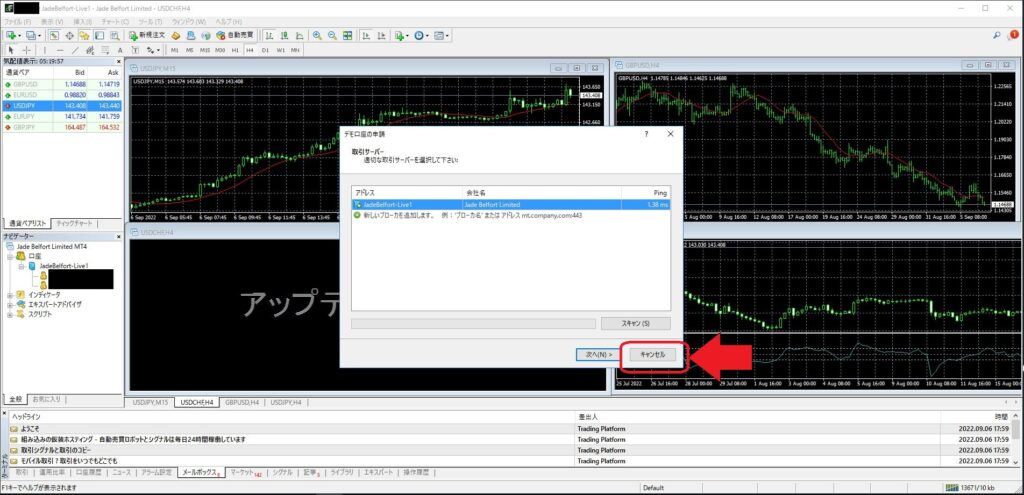Zoom in on the chart
Screen dimensions: 1024x495
[317, 35]
